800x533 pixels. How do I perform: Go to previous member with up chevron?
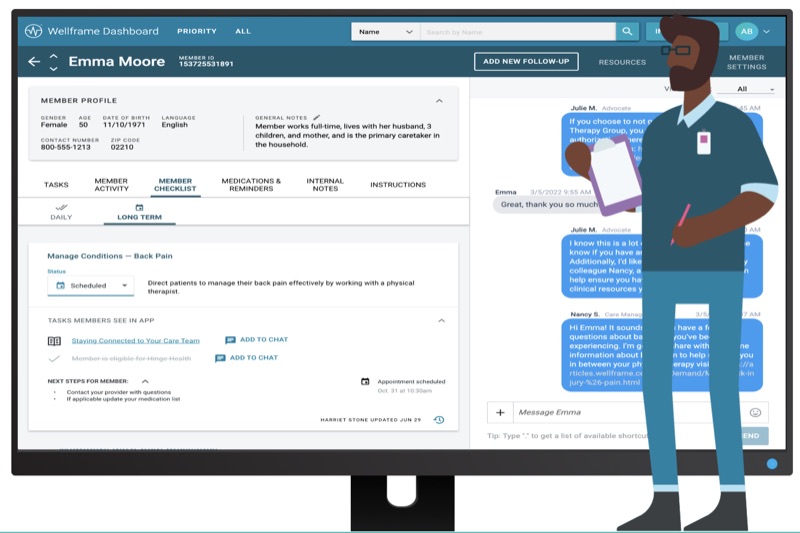click(x=54, y=56)
